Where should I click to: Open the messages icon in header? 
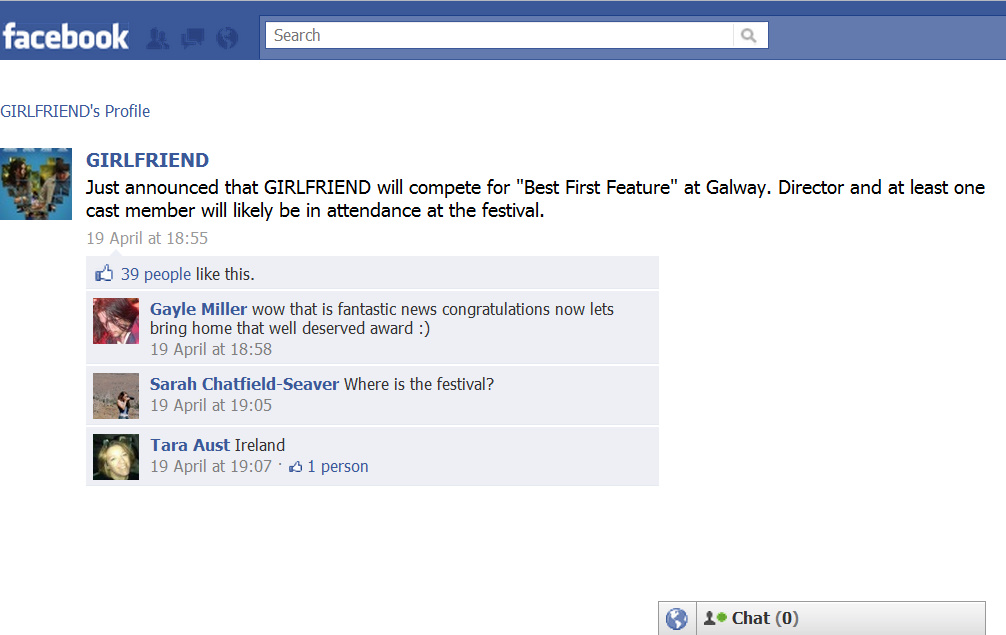coord(192,38)
